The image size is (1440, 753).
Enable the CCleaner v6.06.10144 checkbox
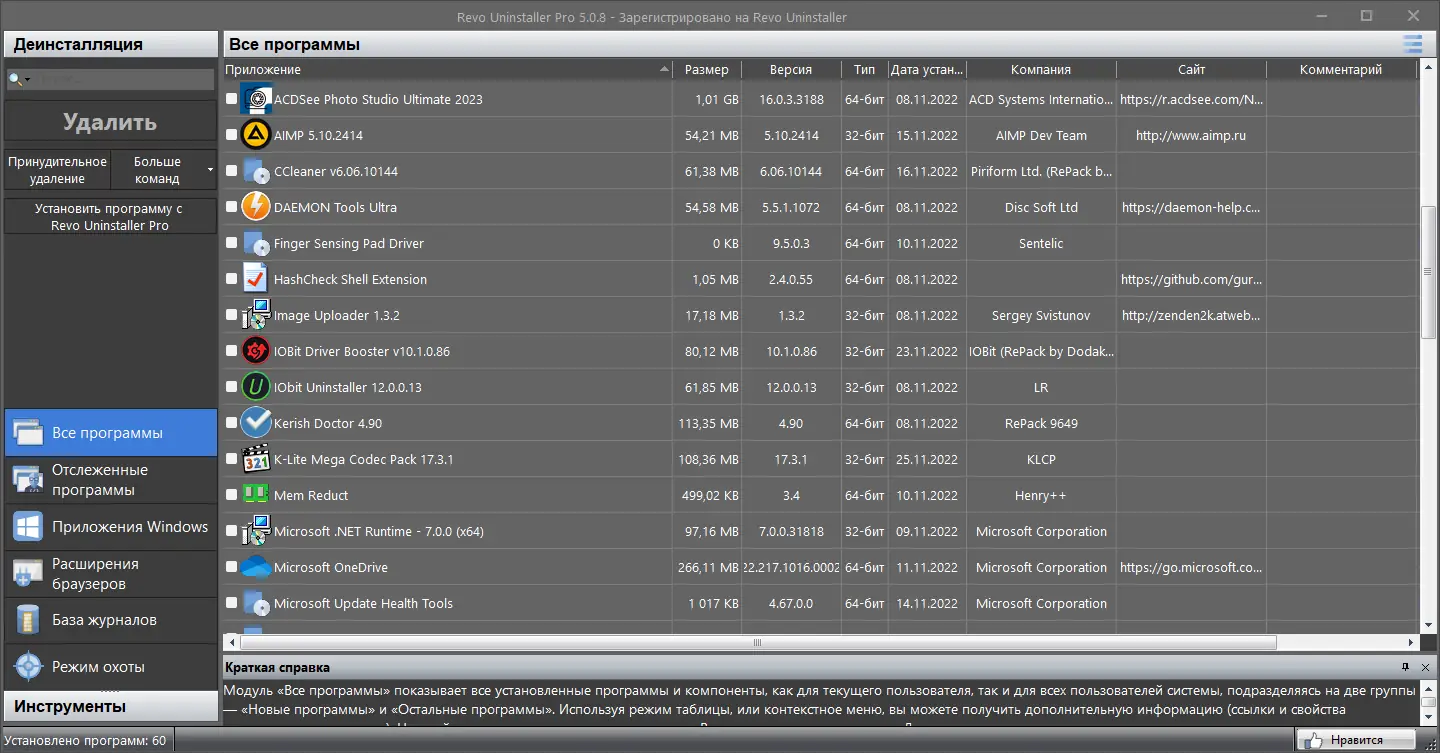pyautogui.click(x=232, y=171)
